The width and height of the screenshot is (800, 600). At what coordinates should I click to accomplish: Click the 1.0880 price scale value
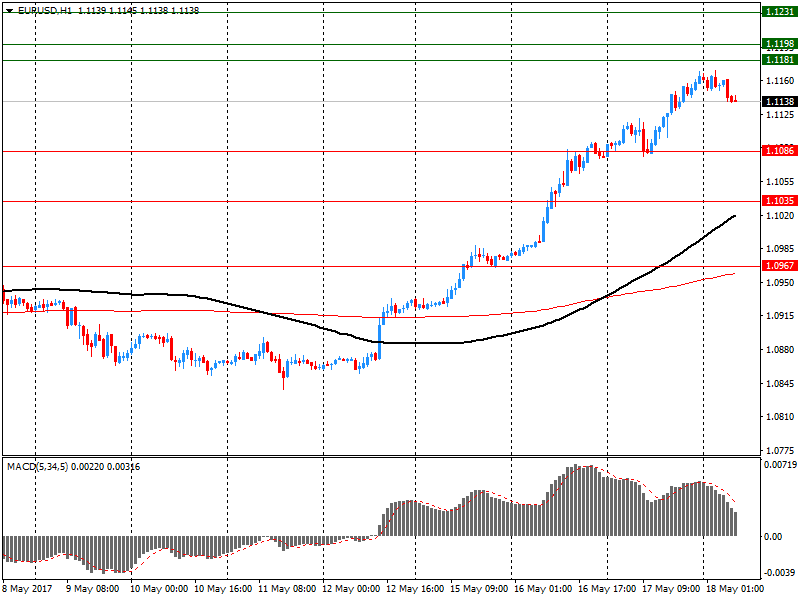(780, 349)
